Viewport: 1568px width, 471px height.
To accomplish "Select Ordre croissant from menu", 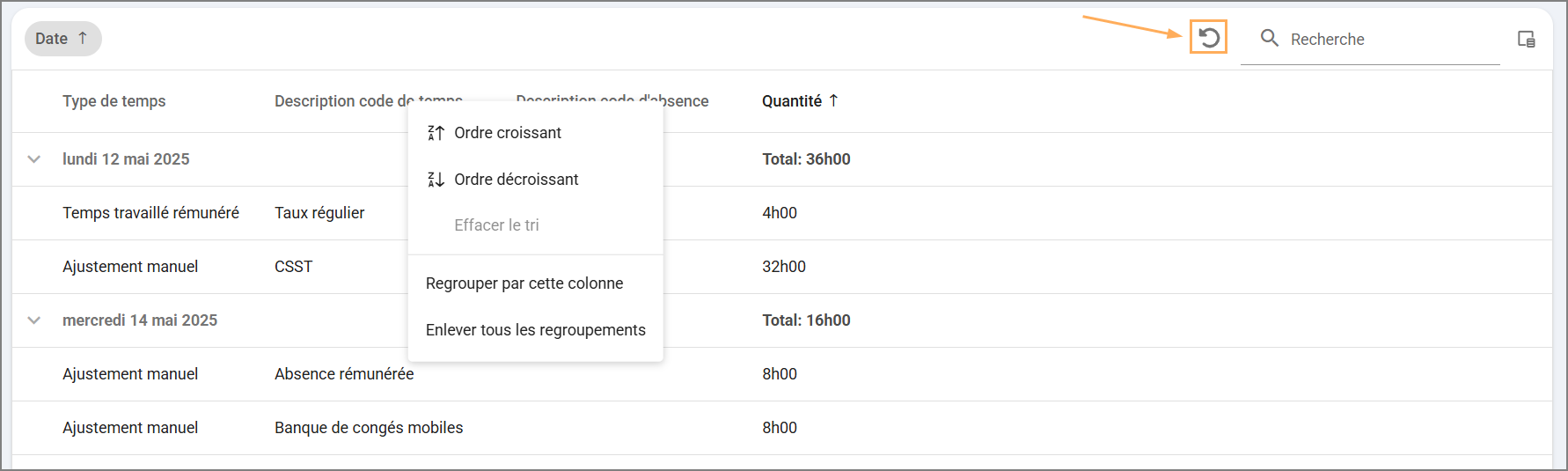I will 508,133.
